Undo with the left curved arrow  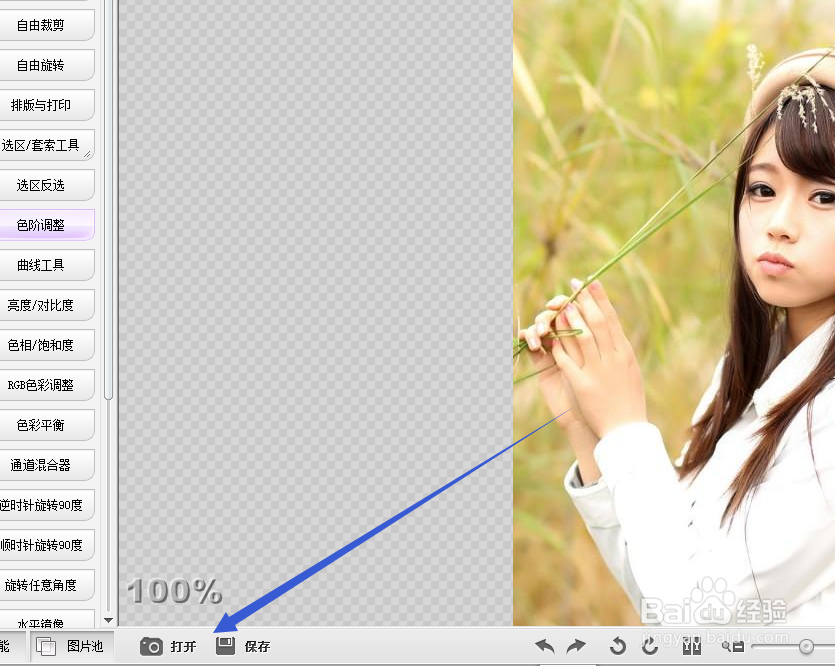point(545,646)
